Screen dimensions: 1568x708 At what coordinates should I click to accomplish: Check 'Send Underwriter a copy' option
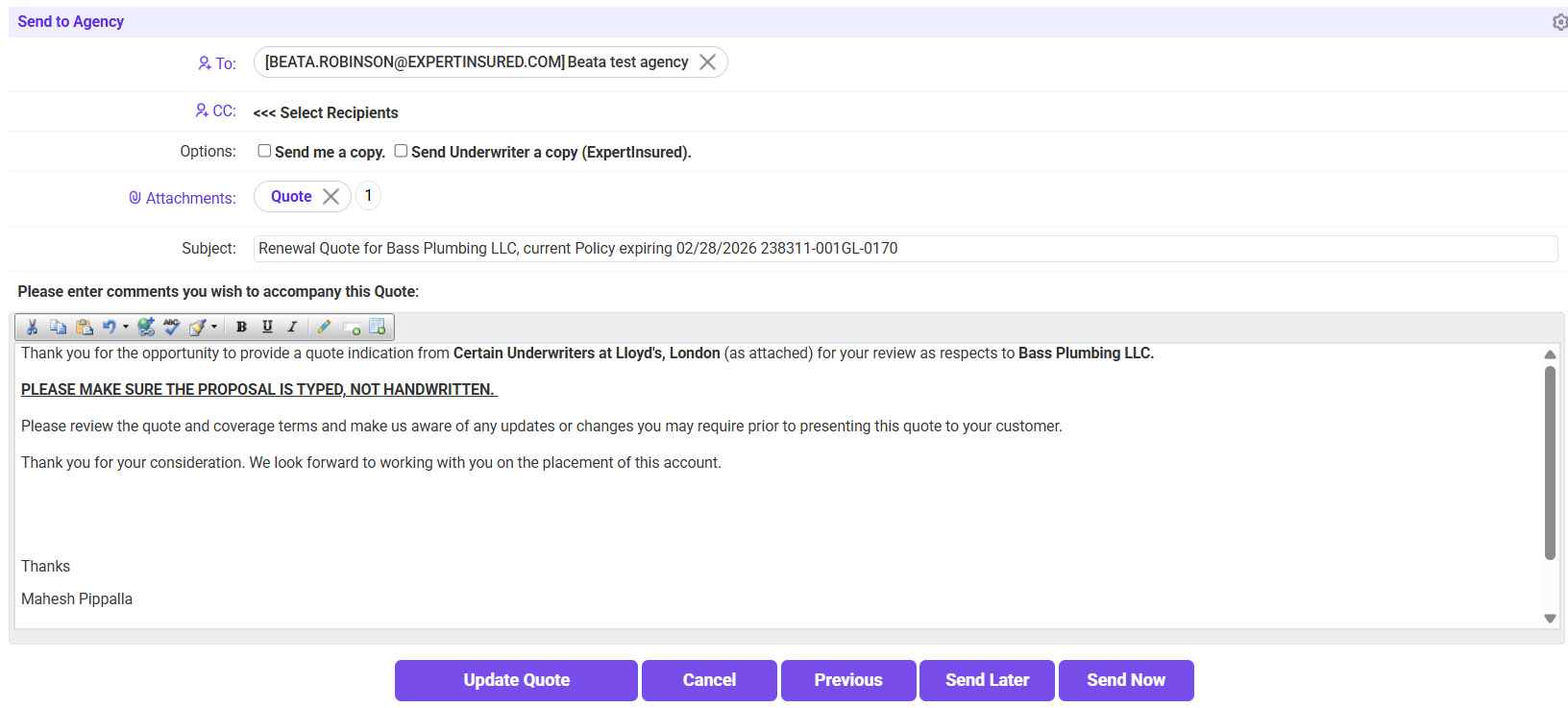pyautogui.click(x=401, y=151)
